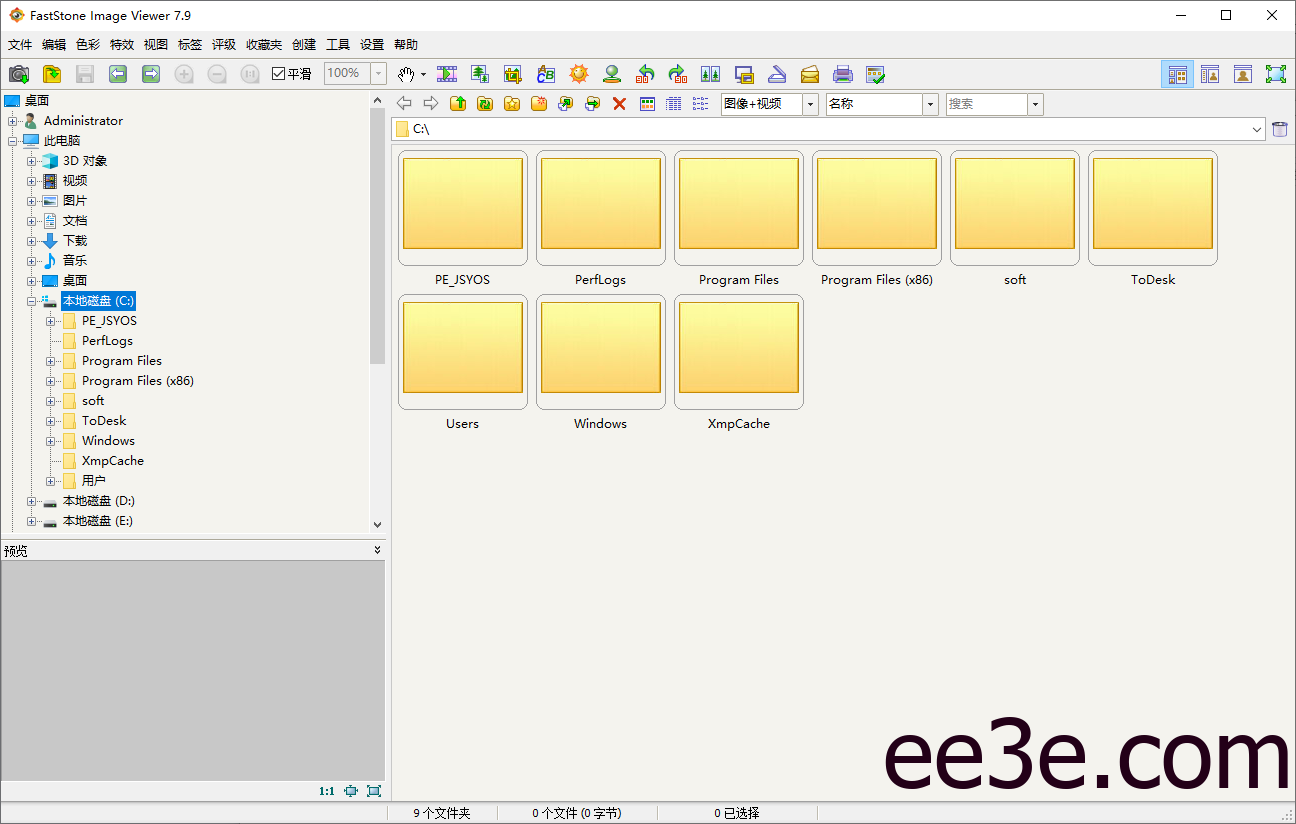Refresh the folder view
The width and height of the screenshot is (1296, 824).
(x=485, y=103)
